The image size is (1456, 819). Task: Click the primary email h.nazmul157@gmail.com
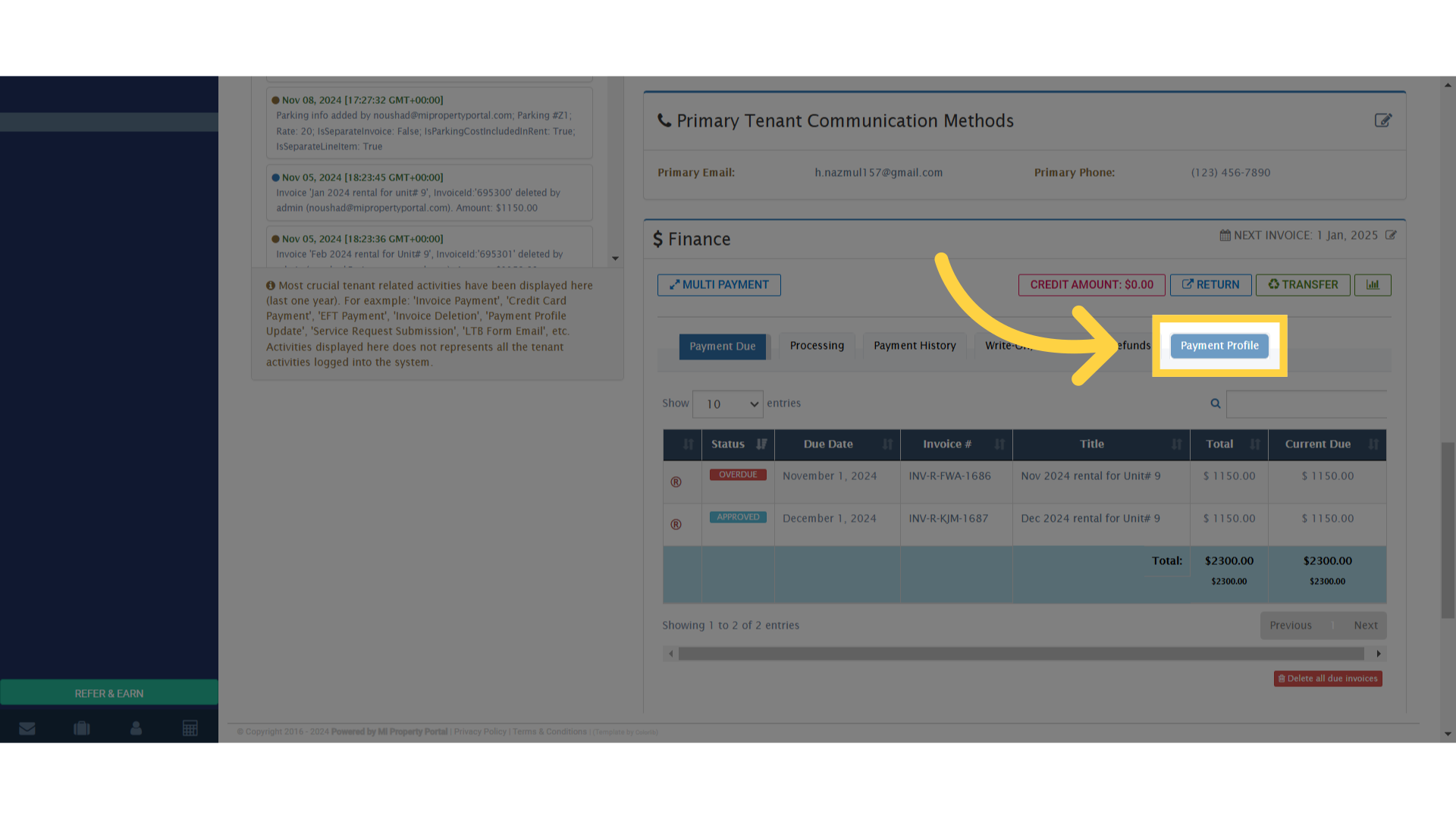(x=879, y=173)
